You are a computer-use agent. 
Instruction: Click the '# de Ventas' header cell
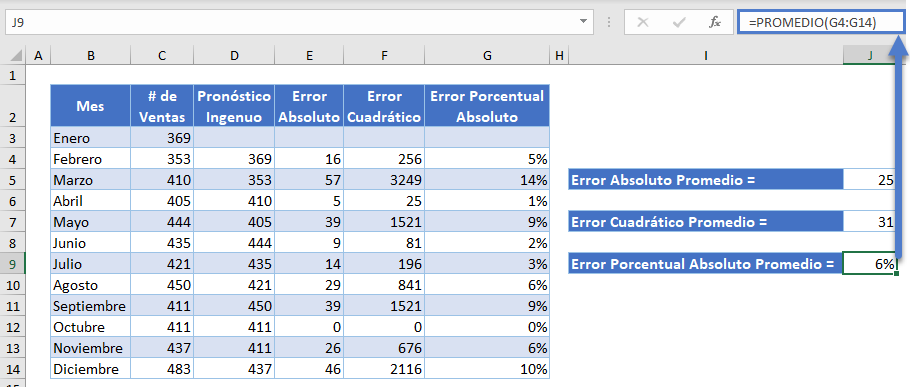click(x=162, y=106)
